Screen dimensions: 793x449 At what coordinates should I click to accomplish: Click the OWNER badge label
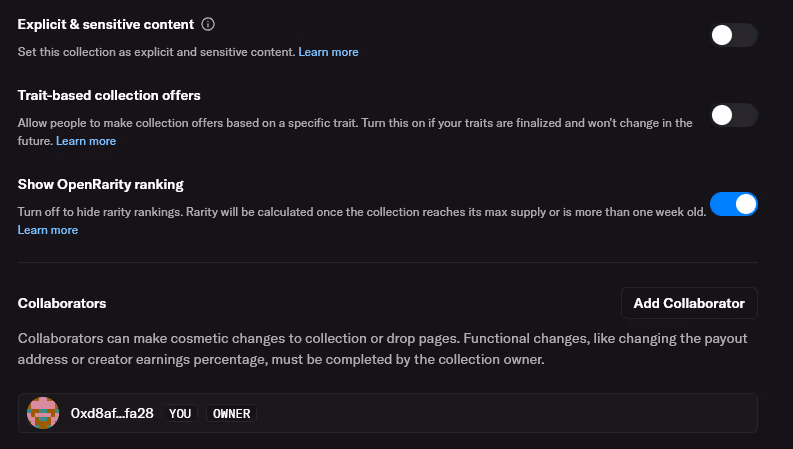pos(231,413)
